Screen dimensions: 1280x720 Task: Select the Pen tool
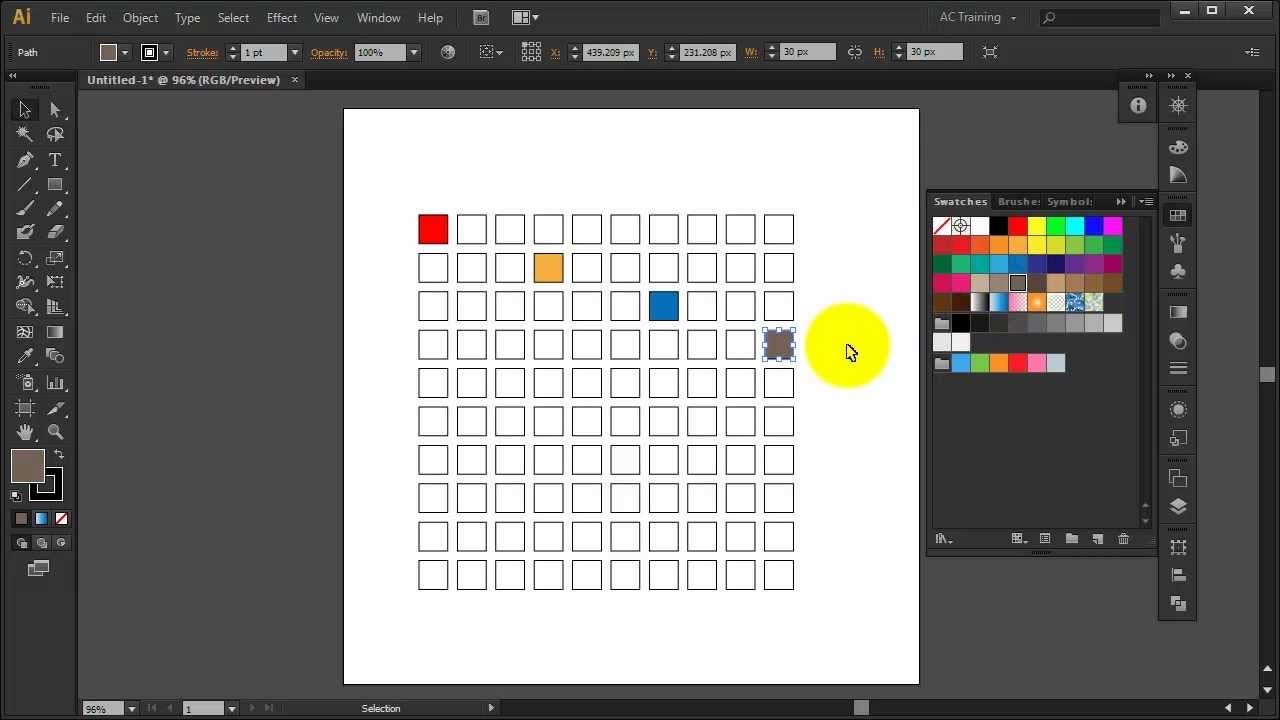tap(25, 160)
